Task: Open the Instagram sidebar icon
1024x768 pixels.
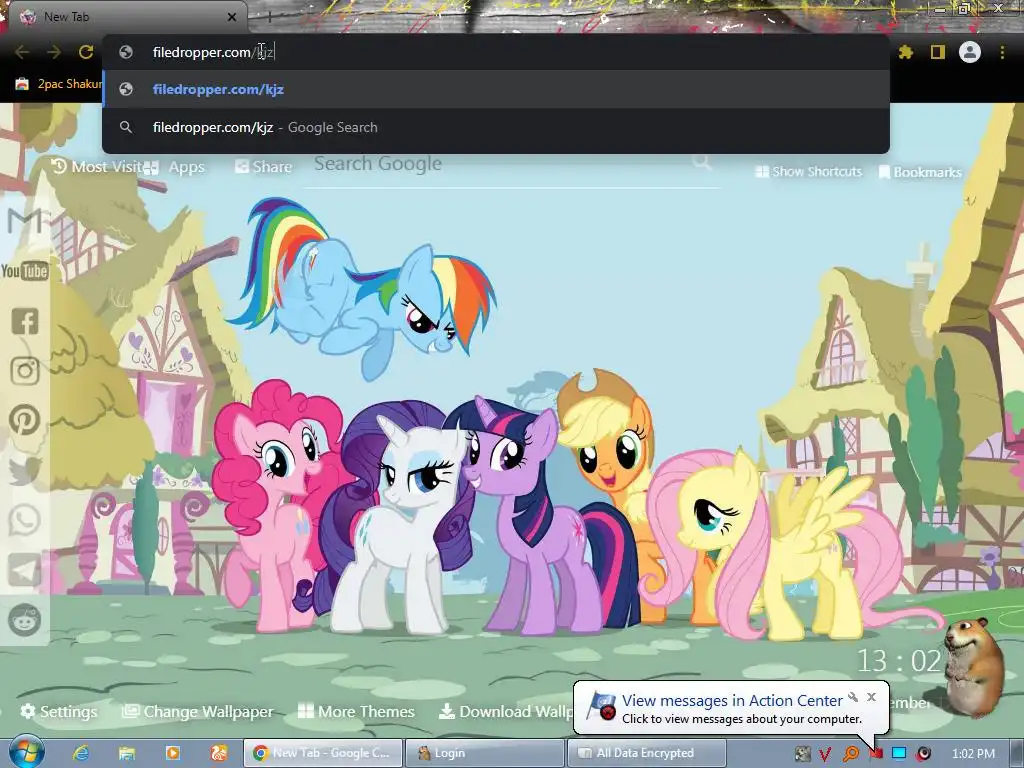Action: [x=25, y=371]
